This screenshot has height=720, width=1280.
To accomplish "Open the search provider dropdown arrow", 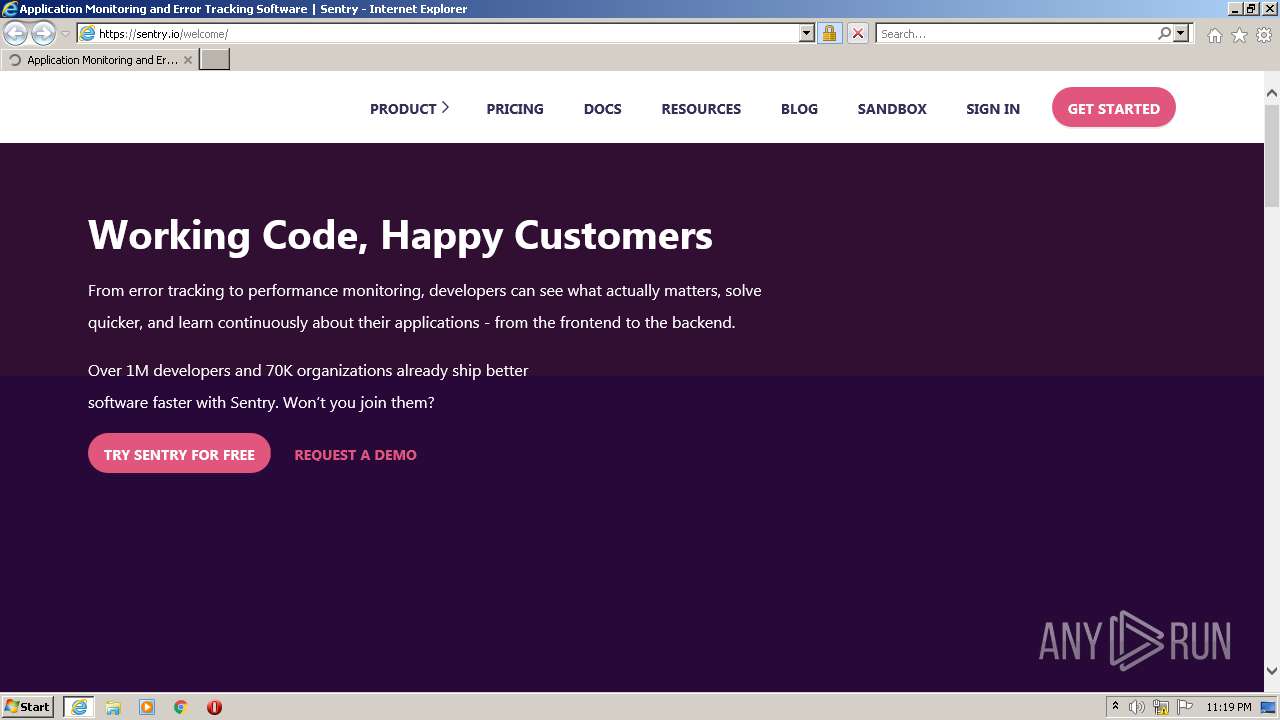I will [1181, 34].
